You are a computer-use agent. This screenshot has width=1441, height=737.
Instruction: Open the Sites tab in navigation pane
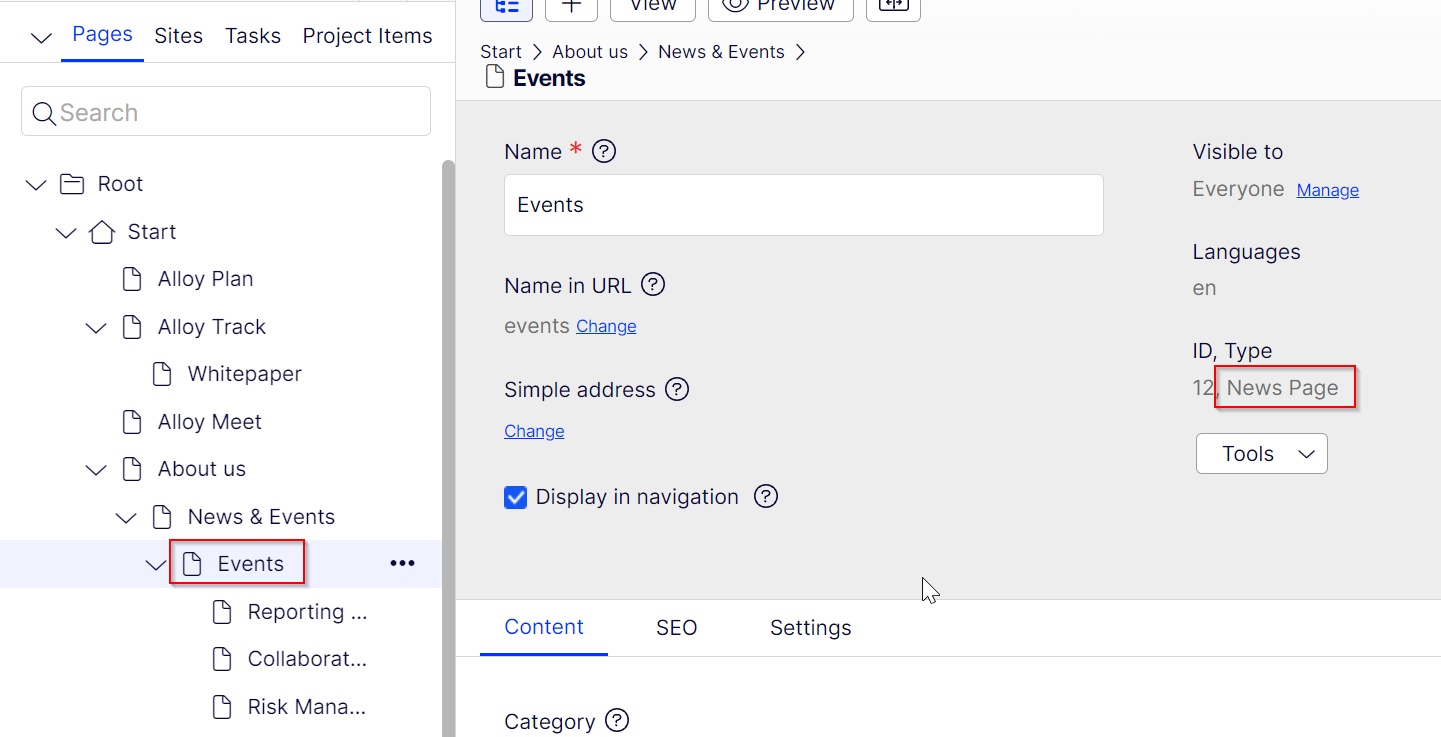tap(178, 36)
